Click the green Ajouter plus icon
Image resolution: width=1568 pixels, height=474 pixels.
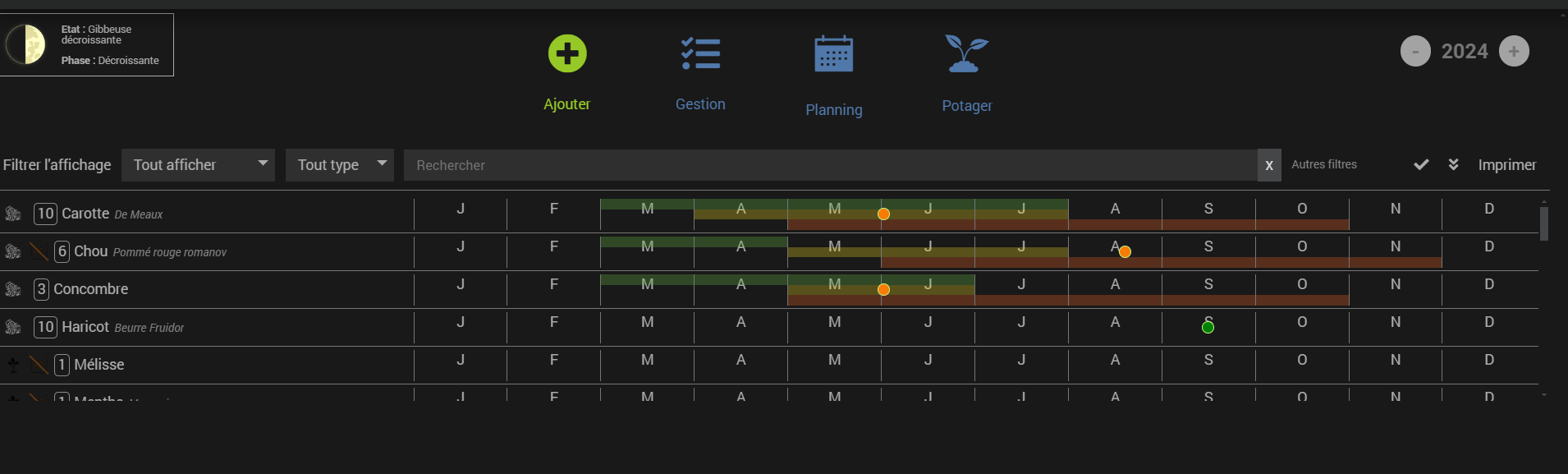coord(567,54)
